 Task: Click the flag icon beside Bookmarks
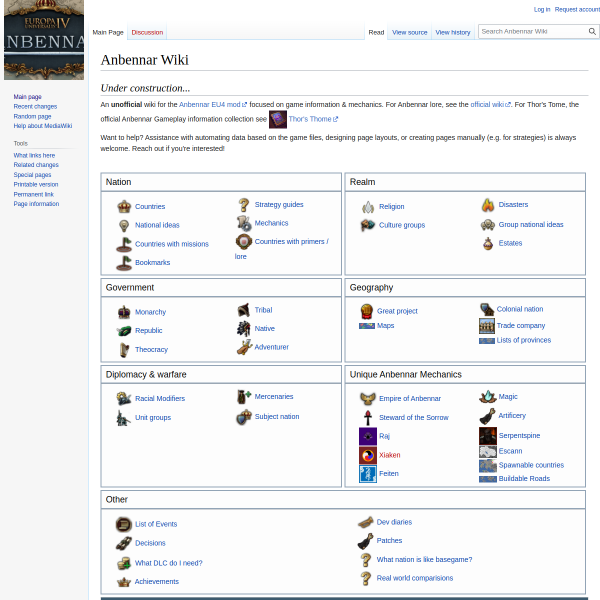tap(124, 263)
